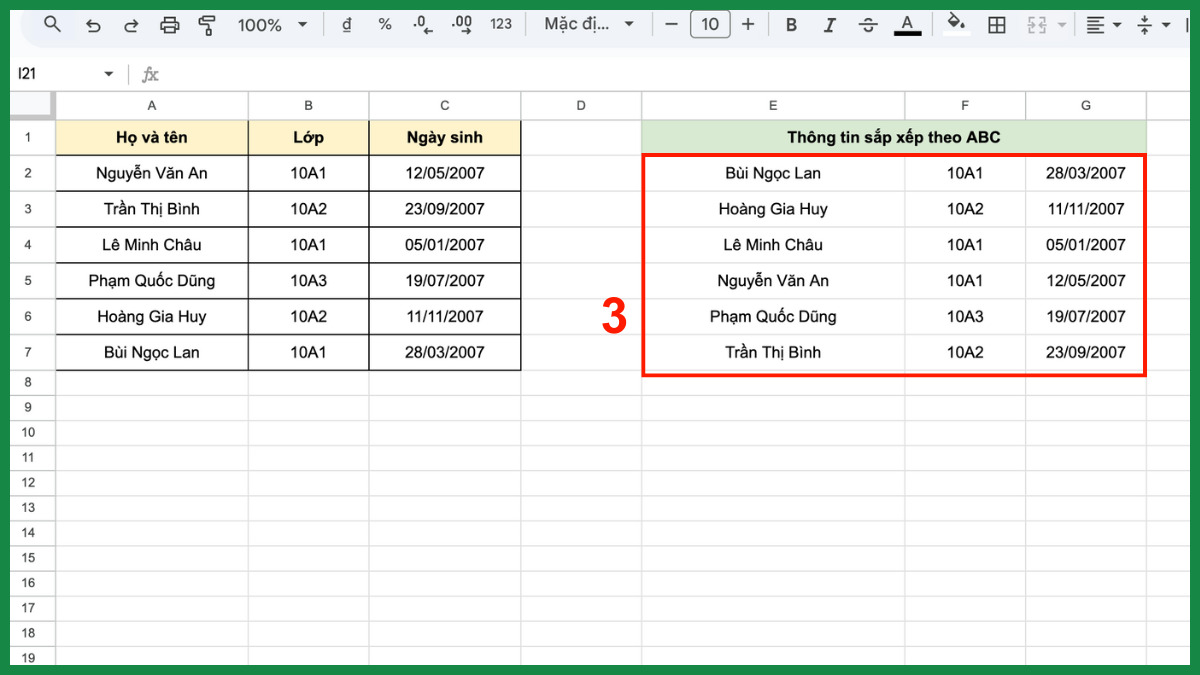Select the 10A3 cell in column B
The image size is (1200, 675).
click(308, 281)
